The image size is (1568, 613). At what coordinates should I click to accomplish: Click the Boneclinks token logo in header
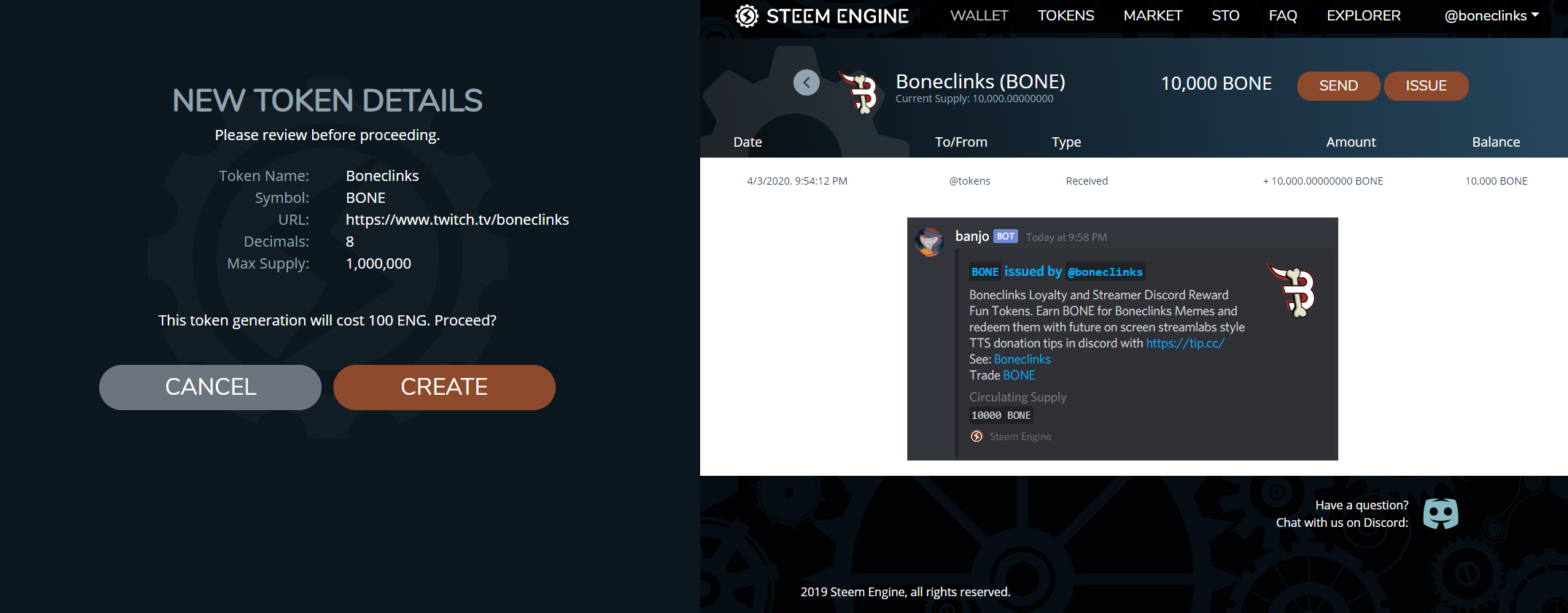pyautogui.click(x=859, y=92)
